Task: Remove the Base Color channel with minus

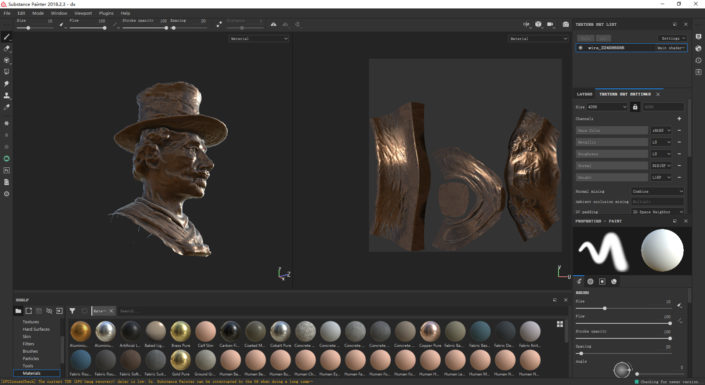Action: click(679, 130)
